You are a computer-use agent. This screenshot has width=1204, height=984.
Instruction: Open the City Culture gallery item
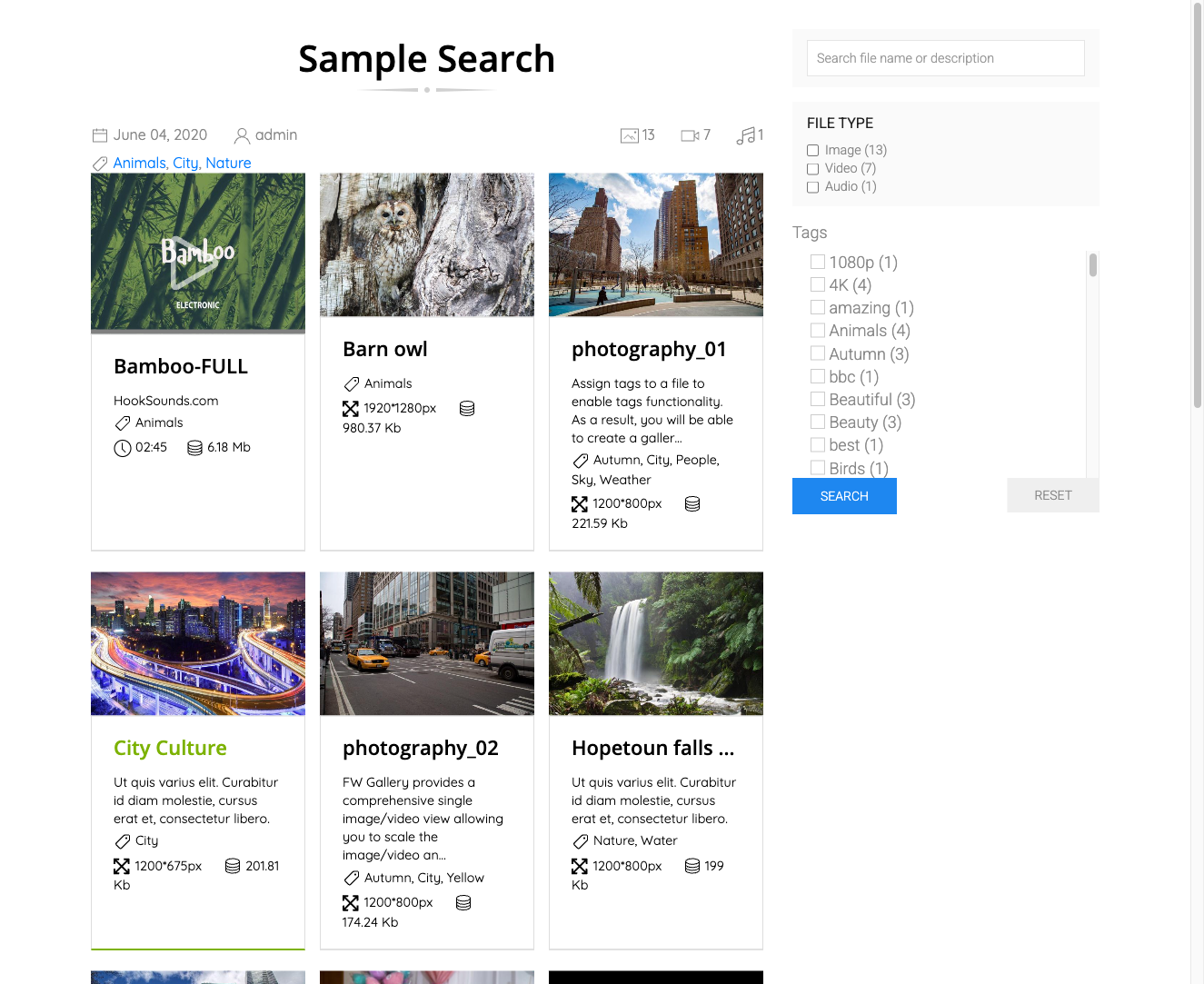click(170, 748)
